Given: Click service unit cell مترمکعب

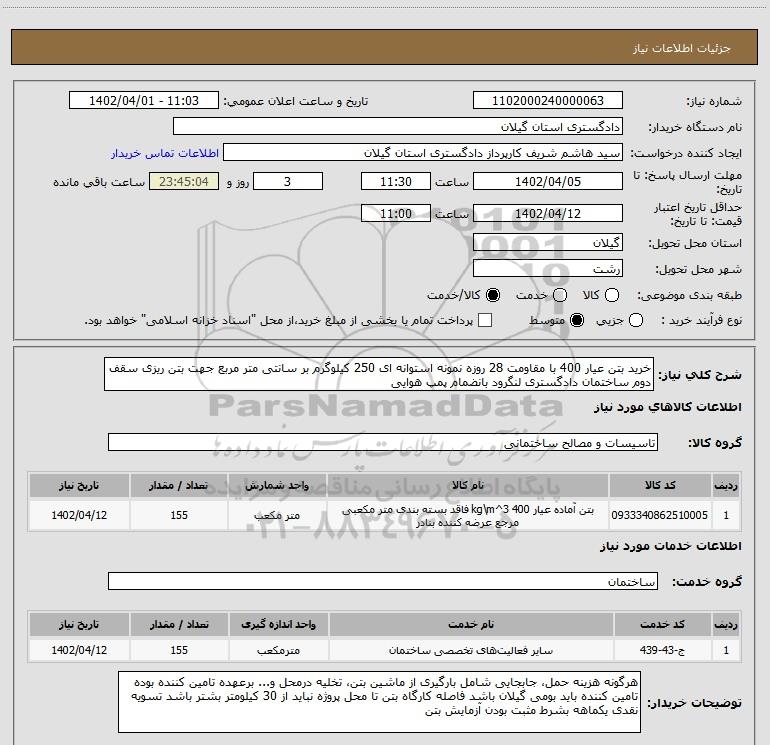Looking at the screenshot, I should 278,650.
